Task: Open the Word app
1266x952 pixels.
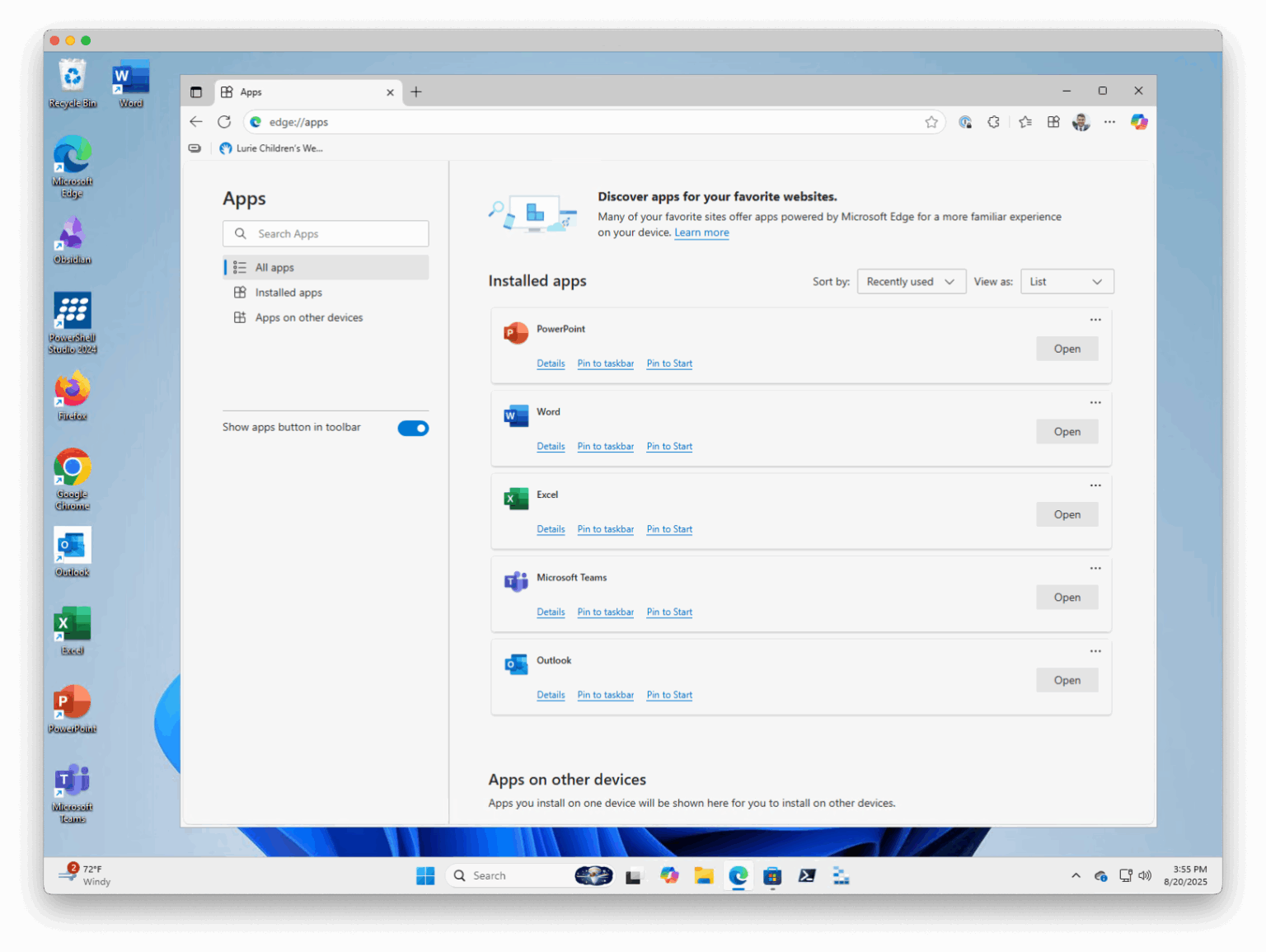Action: [x=1067, y=431]
